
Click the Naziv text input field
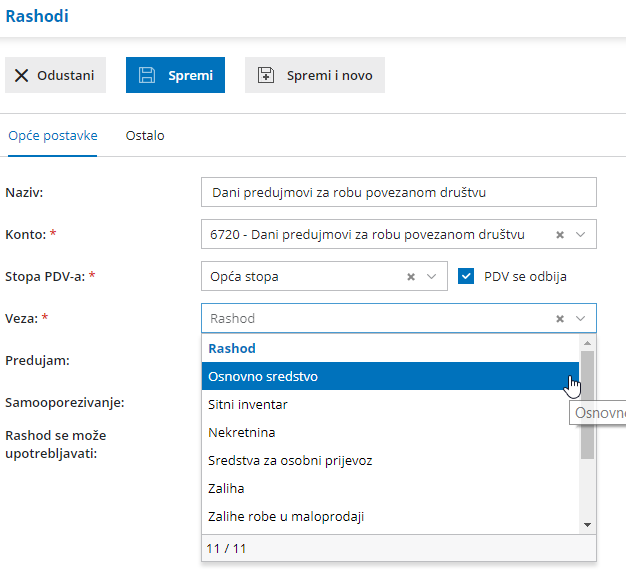click(398, 192)
